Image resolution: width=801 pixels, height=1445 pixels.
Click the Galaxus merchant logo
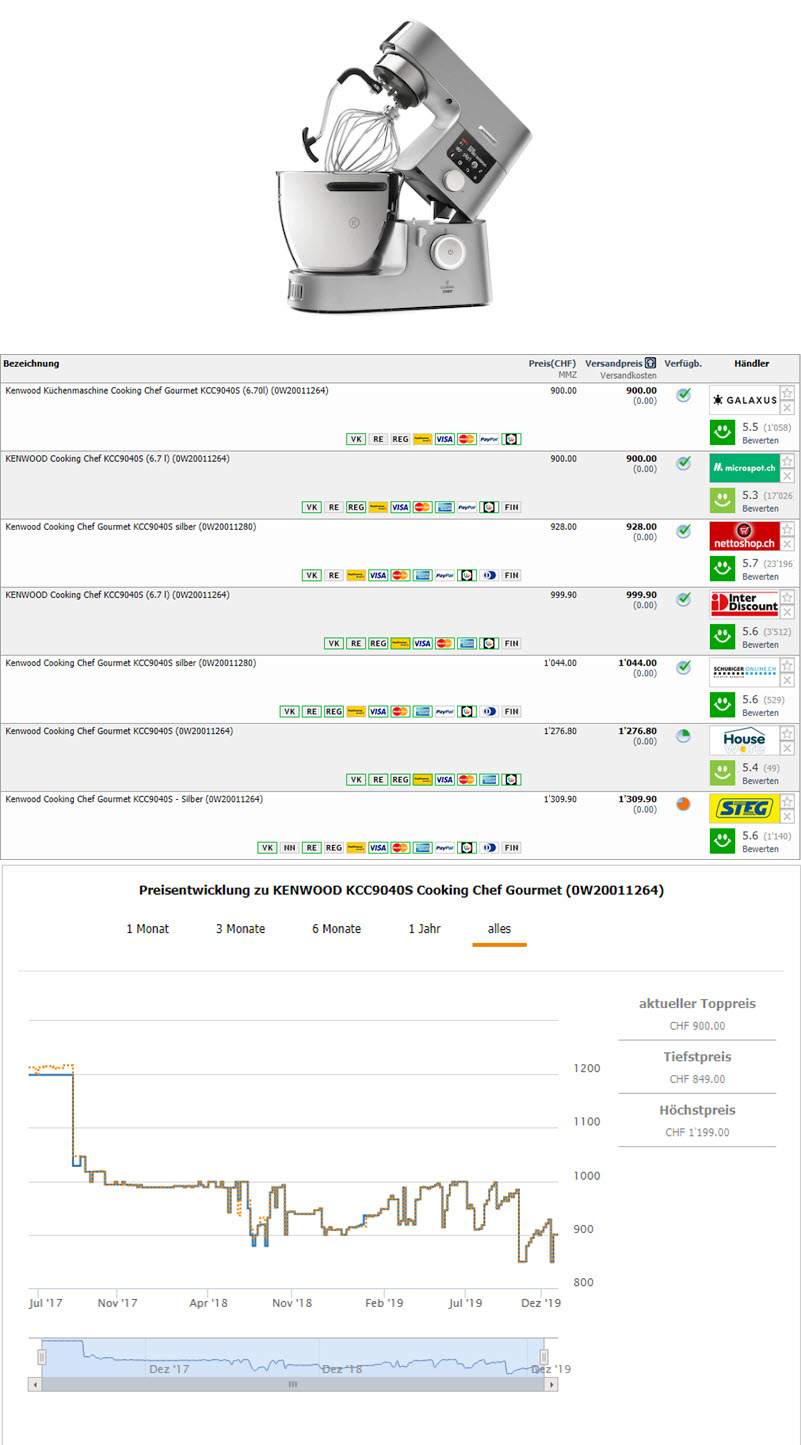(743, 400)
